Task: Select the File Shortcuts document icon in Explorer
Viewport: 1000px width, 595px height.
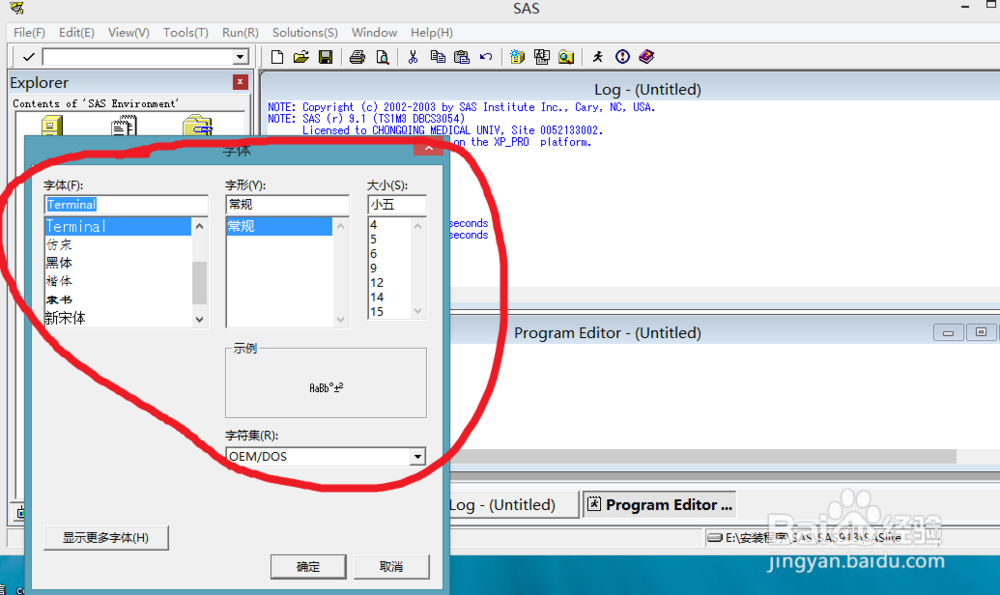Action: click(x=124, y=125)
